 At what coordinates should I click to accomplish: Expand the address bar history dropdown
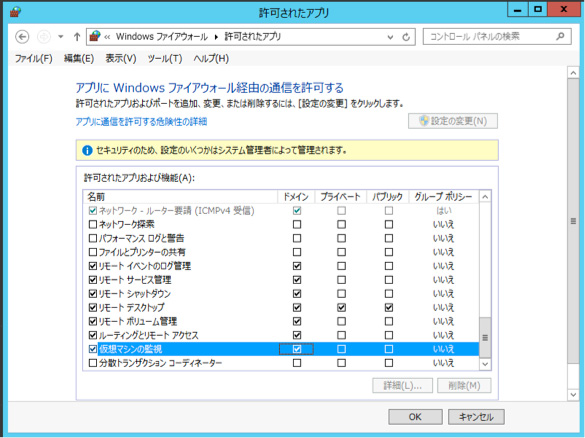coord(390,37)
